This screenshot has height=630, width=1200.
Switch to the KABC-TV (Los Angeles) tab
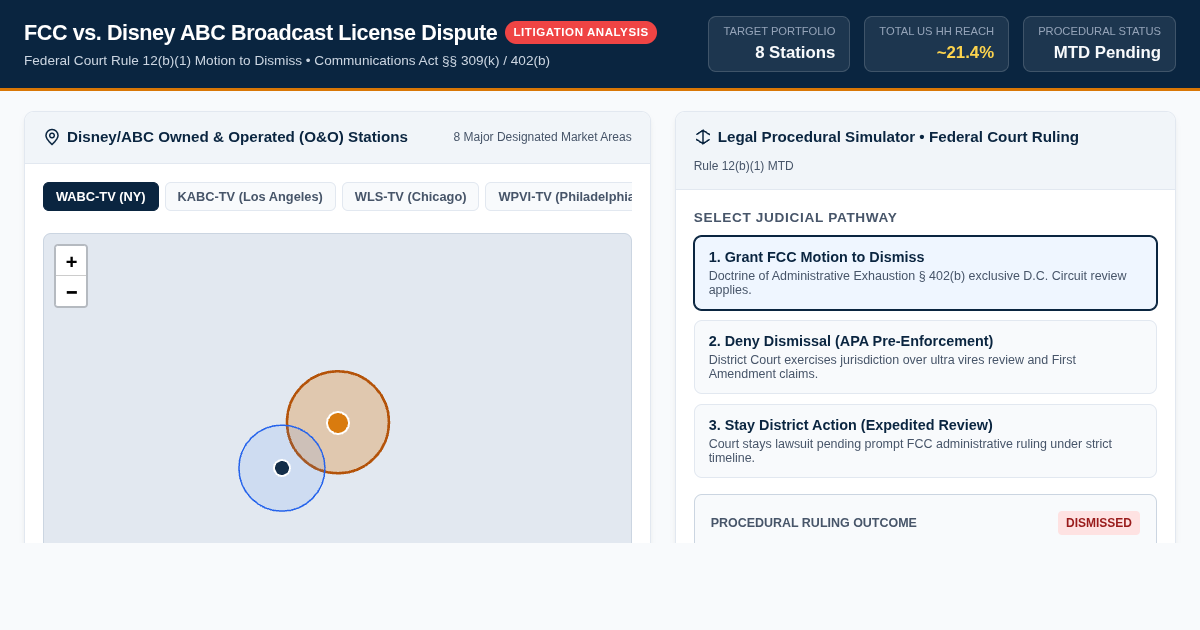[250, 196]
